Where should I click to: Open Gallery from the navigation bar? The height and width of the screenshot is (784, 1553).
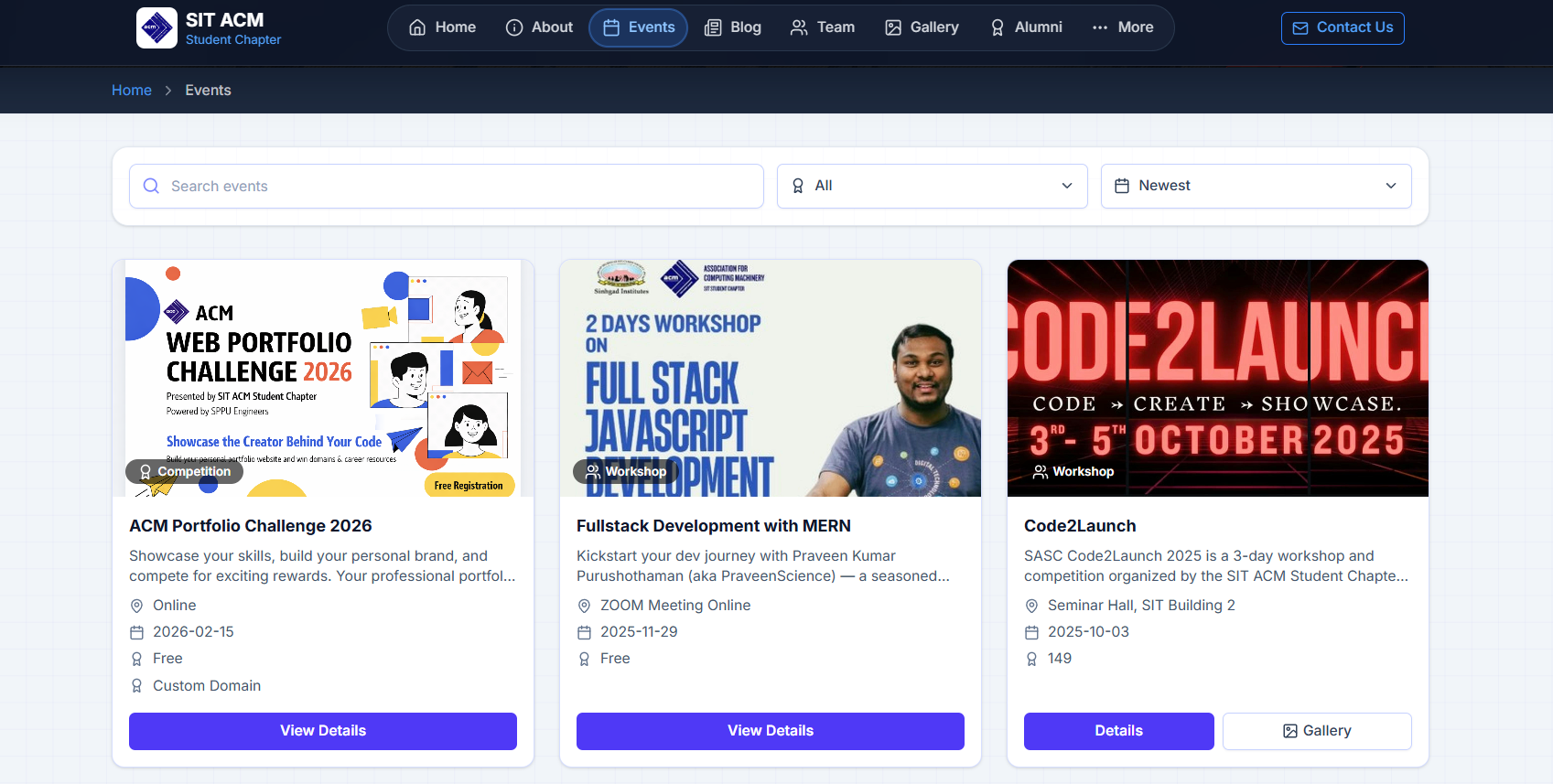tap(922, 27)
